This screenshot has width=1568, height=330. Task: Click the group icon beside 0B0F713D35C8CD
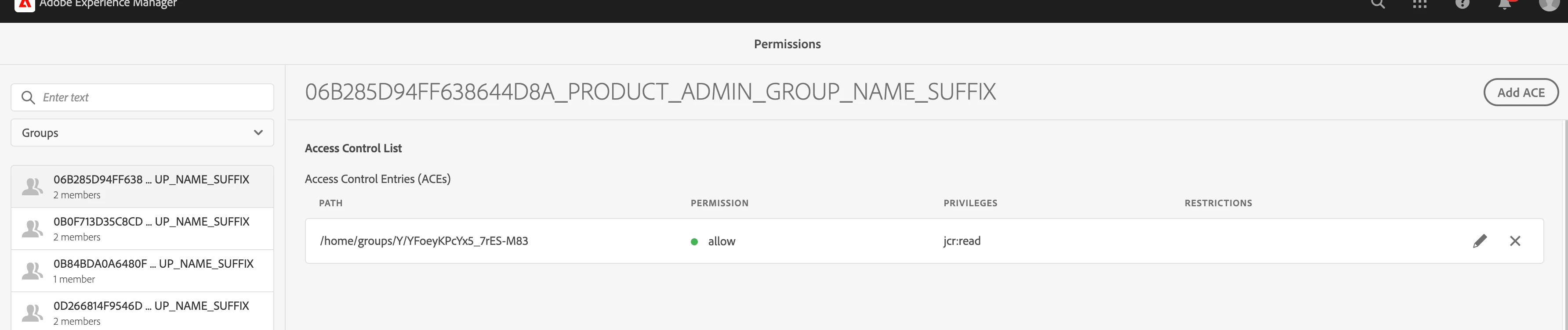pyautogui.click(x=32, y=229)
